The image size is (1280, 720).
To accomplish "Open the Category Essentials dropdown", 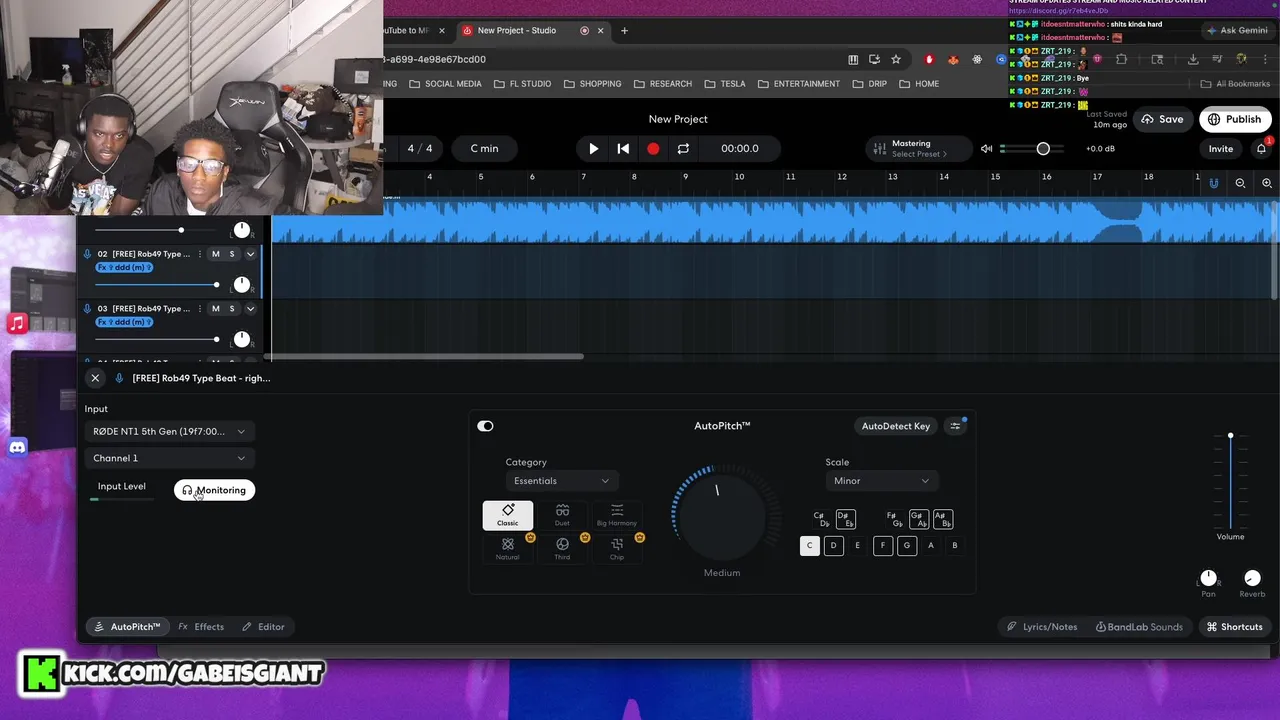I will pos(562,481).
